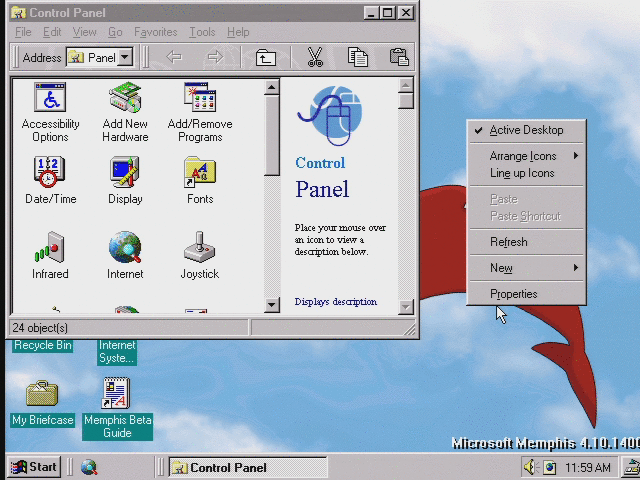This screenshot has width=640, height=480.
Task: Select the Date/Time icon
Action: (49, 171)
